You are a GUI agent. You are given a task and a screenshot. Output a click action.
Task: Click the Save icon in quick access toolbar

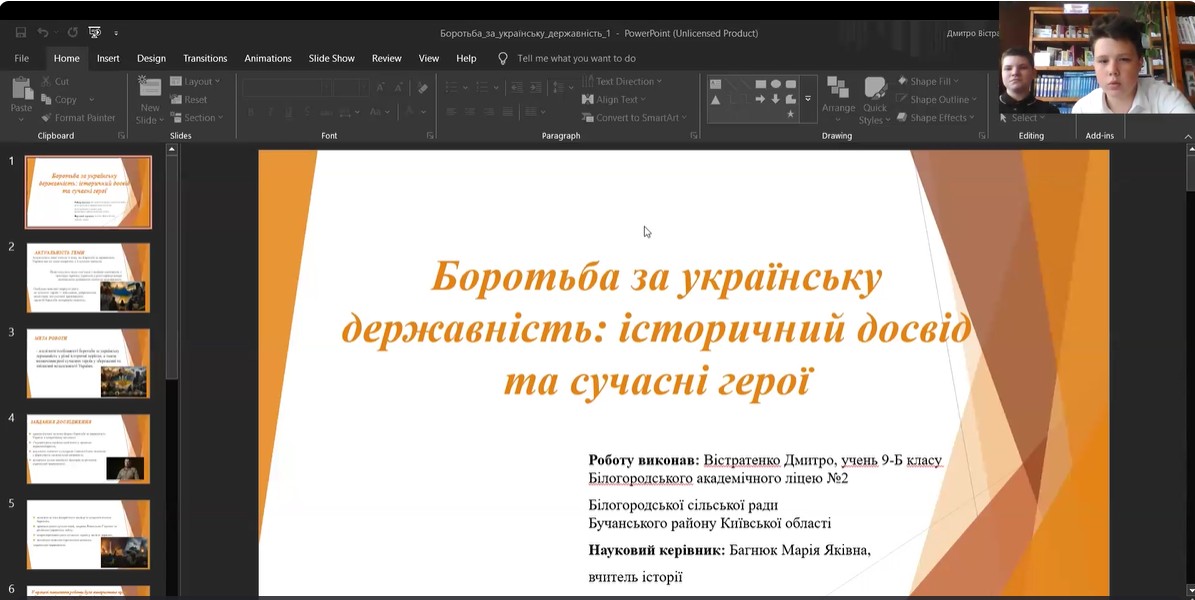[20, 33]
